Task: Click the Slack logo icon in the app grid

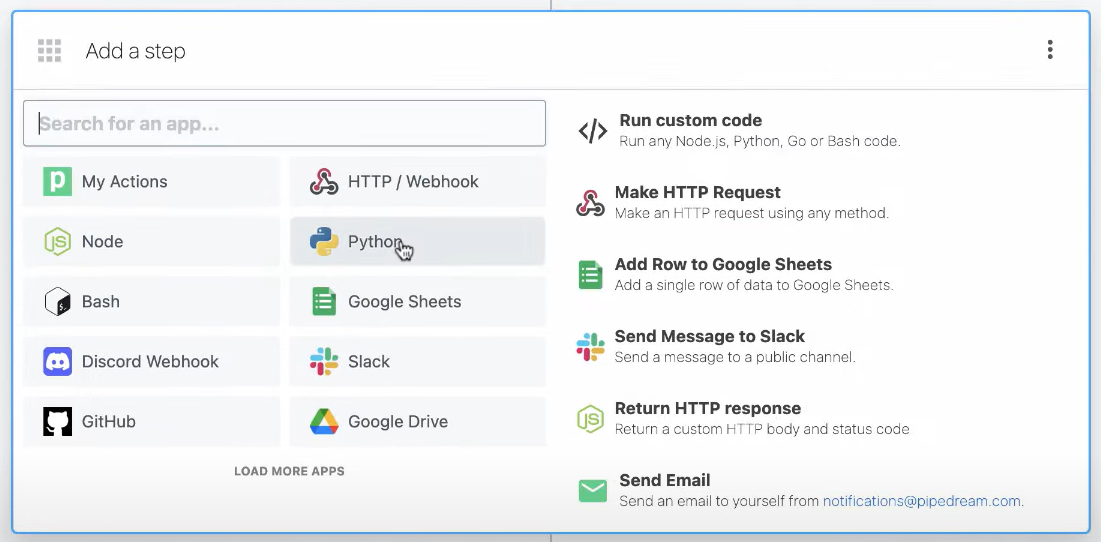Action: tap(324, 362)
